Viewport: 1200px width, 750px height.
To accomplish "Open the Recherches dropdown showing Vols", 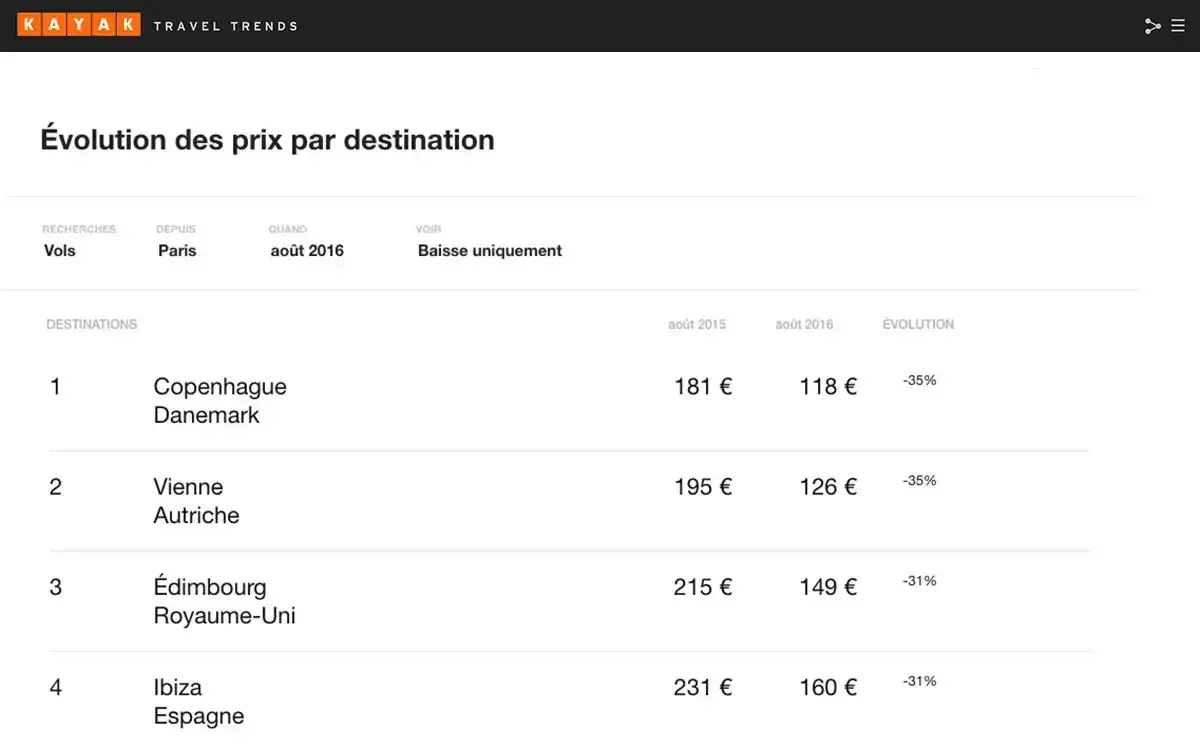I will click(60, 251).
